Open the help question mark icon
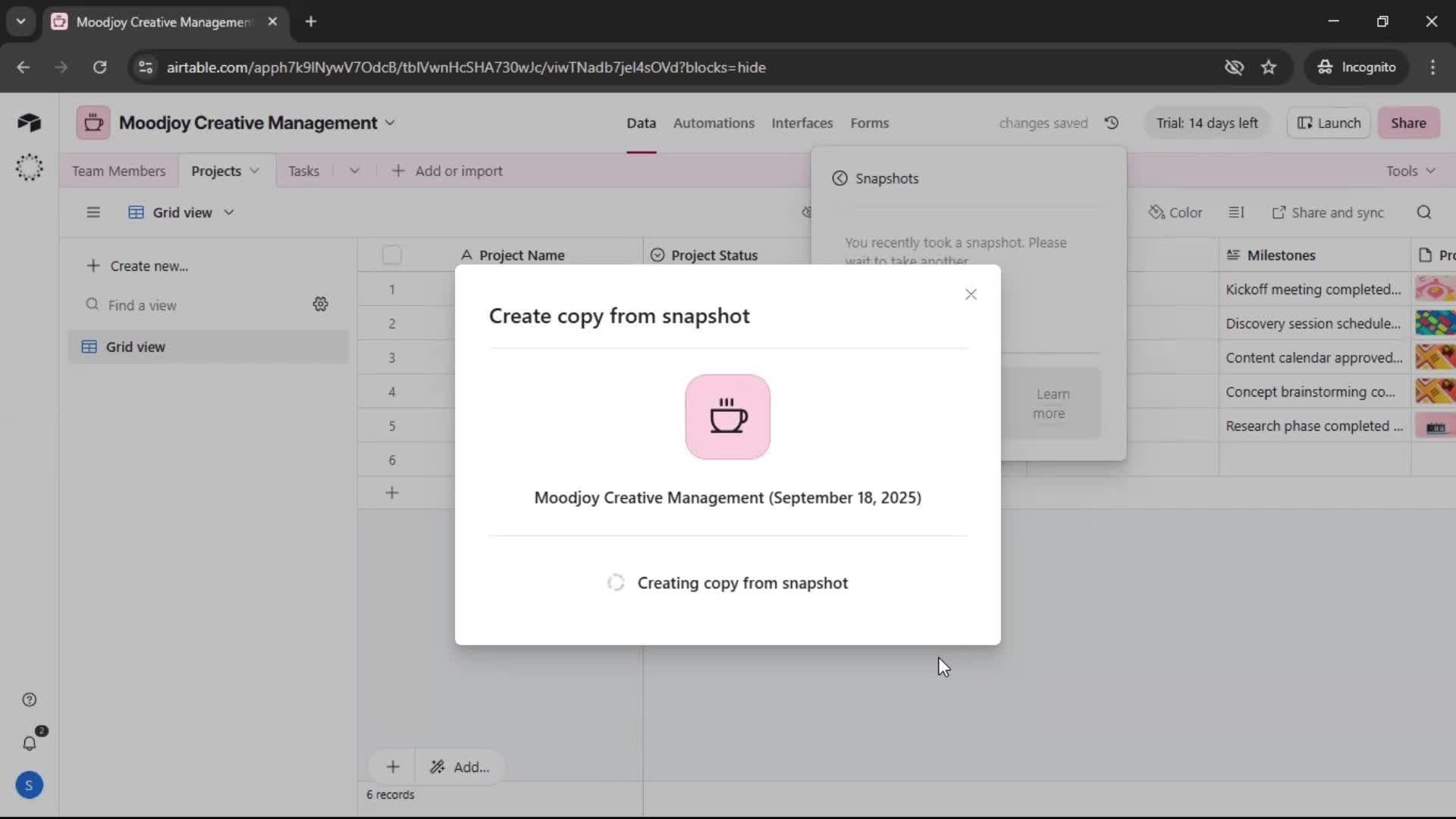 click(x=29, y=700)
